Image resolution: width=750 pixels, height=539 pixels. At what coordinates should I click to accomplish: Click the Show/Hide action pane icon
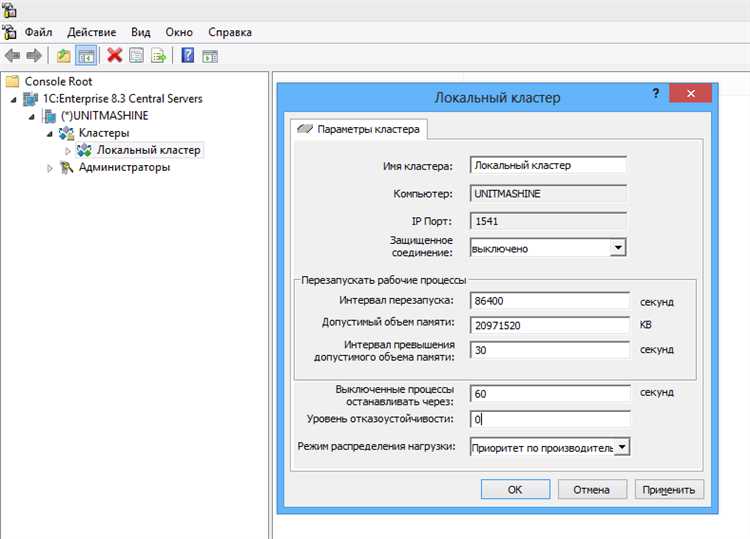(210, 56)
